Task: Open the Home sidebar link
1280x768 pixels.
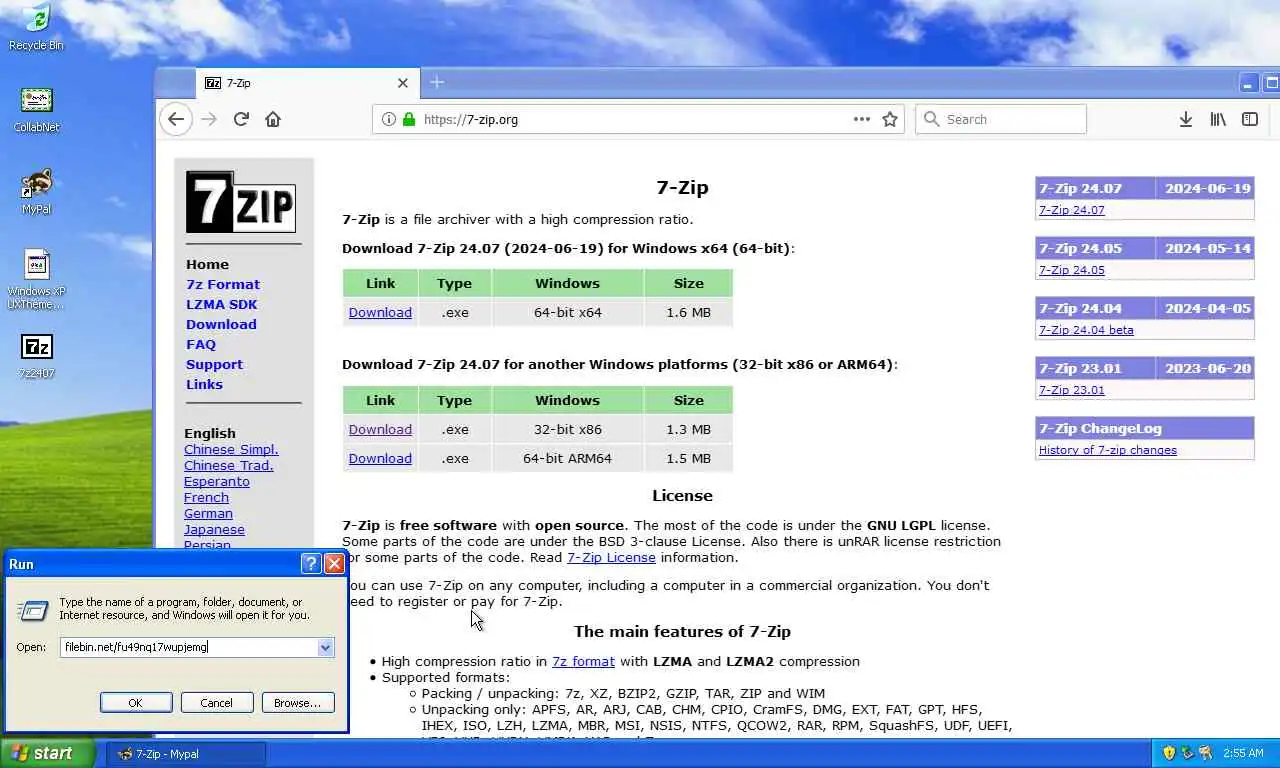Action: point(207,265)
